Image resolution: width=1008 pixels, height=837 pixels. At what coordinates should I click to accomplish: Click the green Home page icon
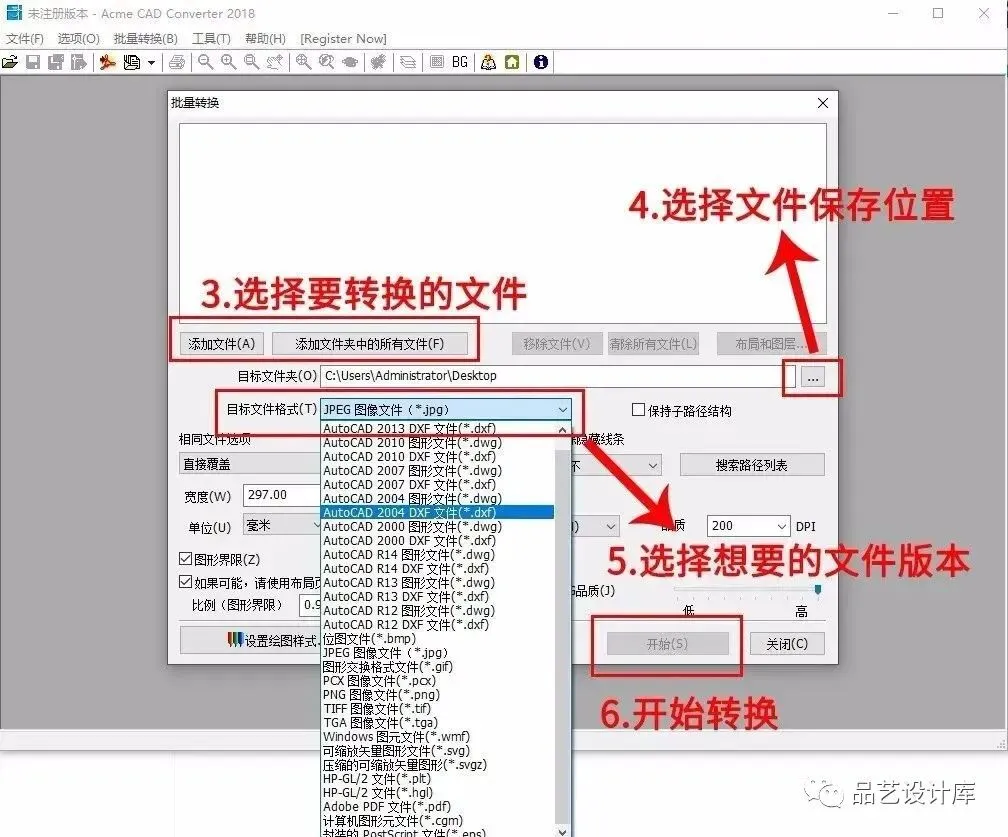click(512, 62)
